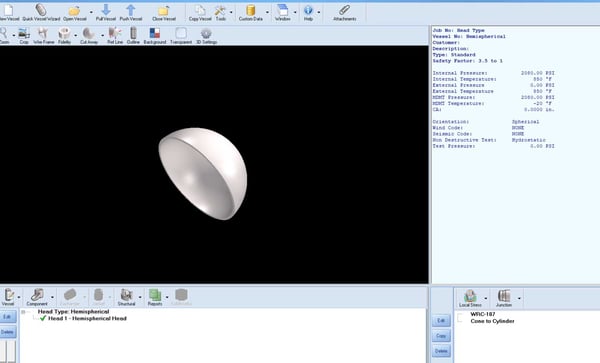This screenshot has width=600, height=363.
Task: Expand the Component dropdown arrow
Action: click(x=52, y=297)
